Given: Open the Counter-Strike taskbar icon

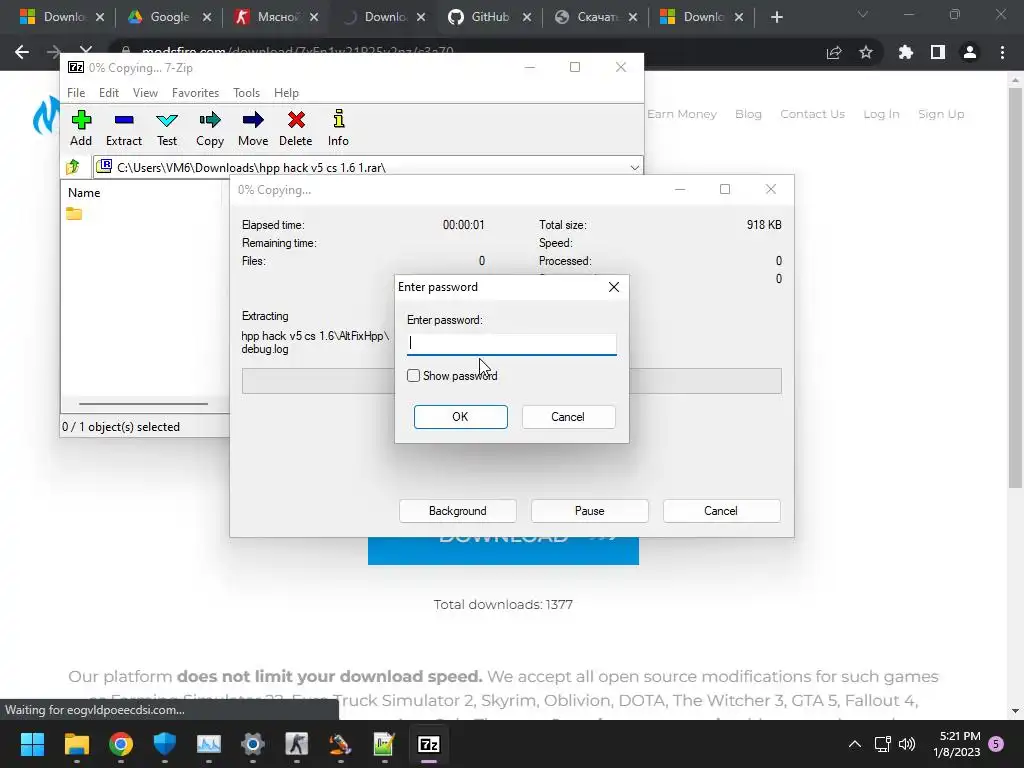Looking at the screenshot, I should tap(296, 744).
